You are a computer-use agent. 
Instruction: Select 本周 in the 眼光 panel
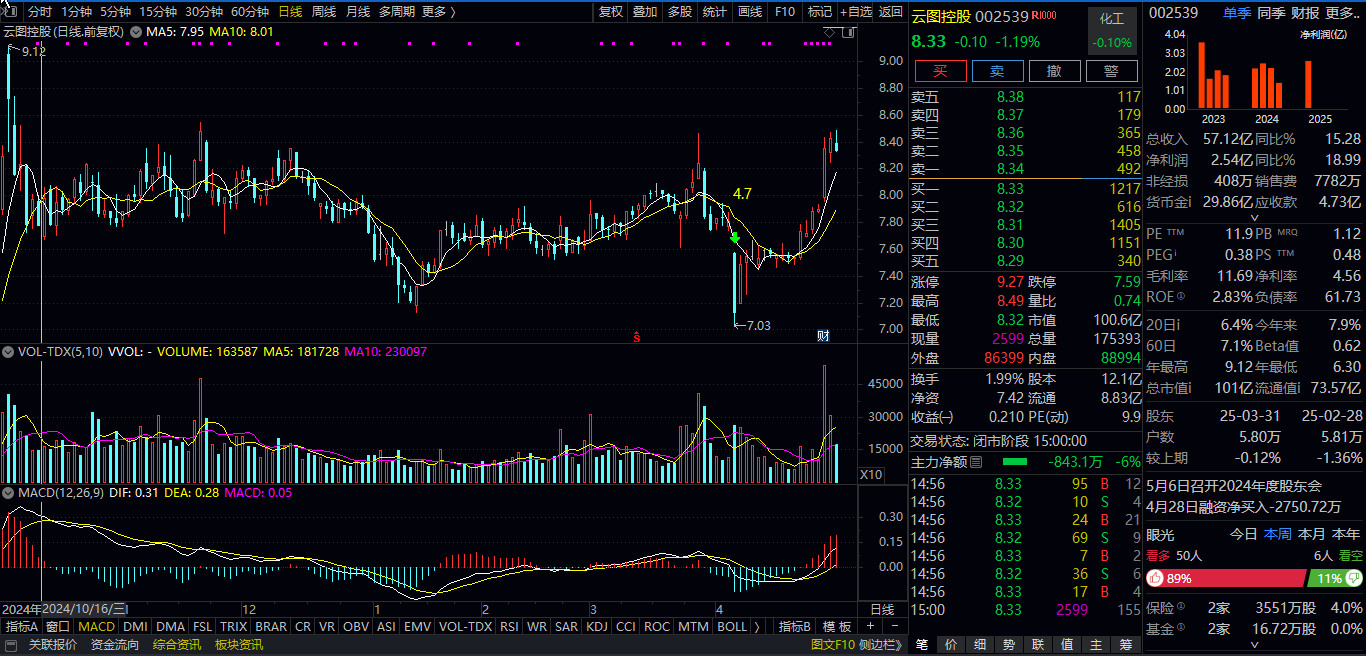(1277, 534)
